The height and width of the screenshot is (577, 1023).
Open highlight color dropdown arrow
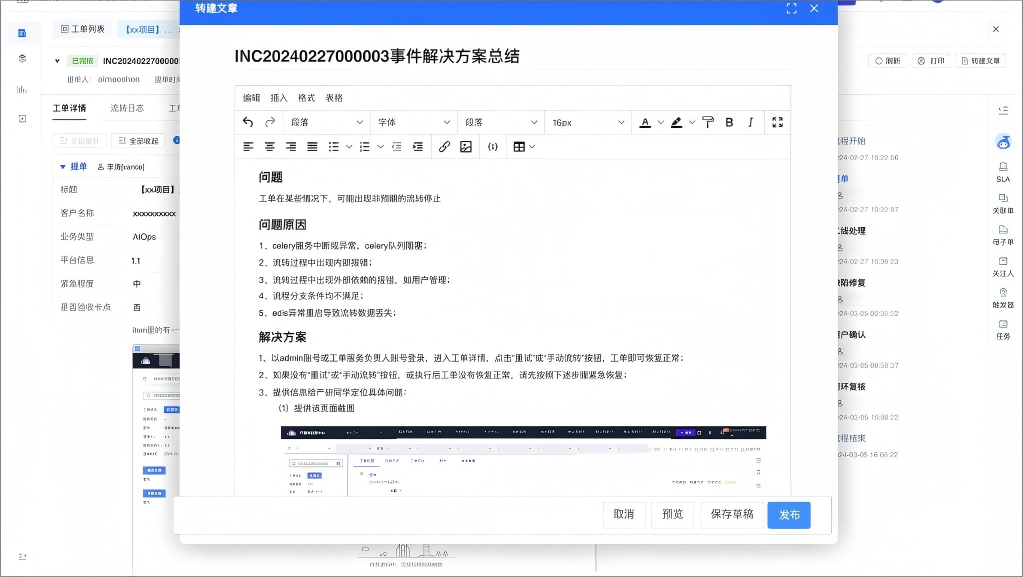[x=692, y=122]
